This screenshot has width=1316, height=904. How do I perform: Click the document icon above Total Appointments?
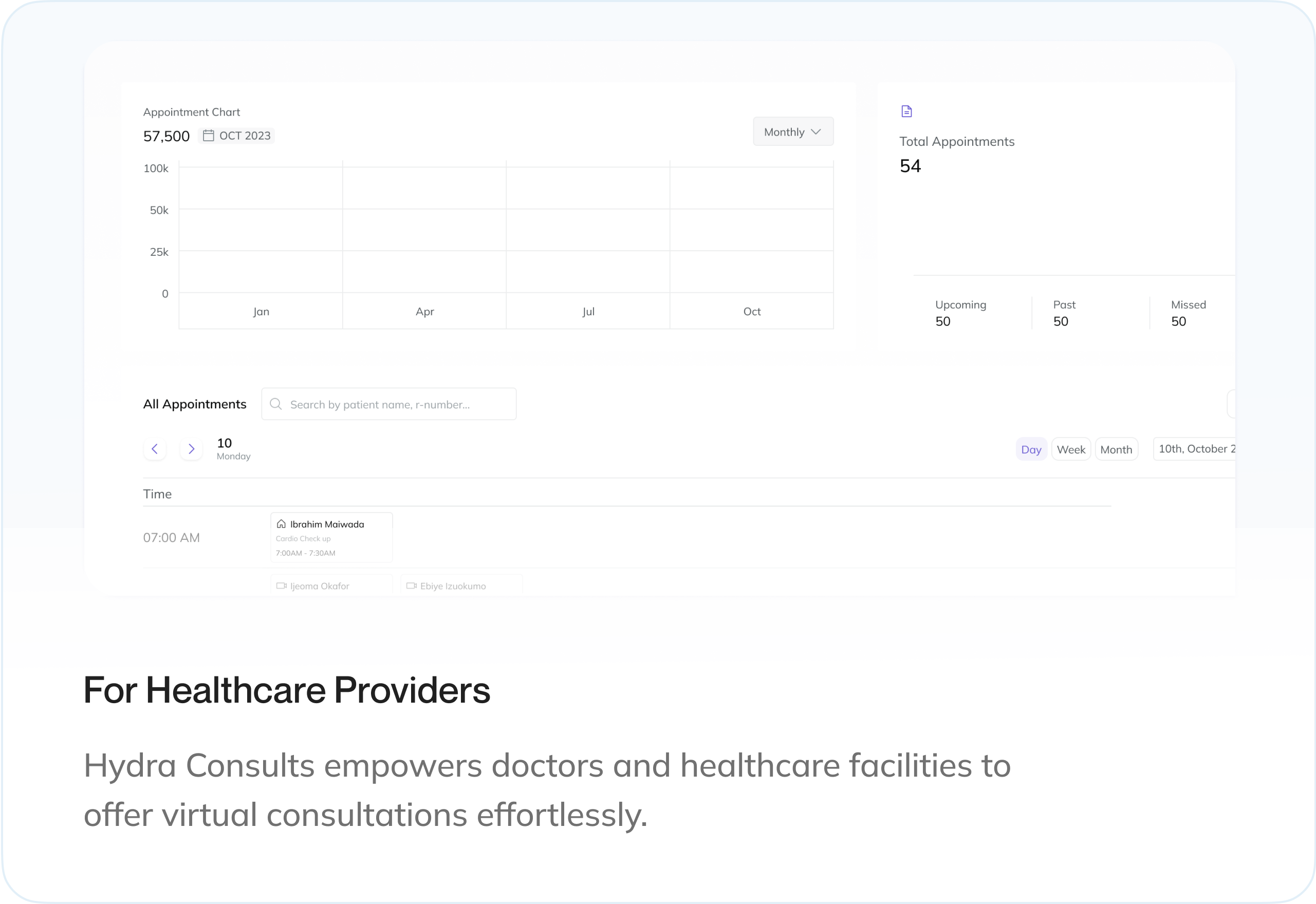(906, 111)
